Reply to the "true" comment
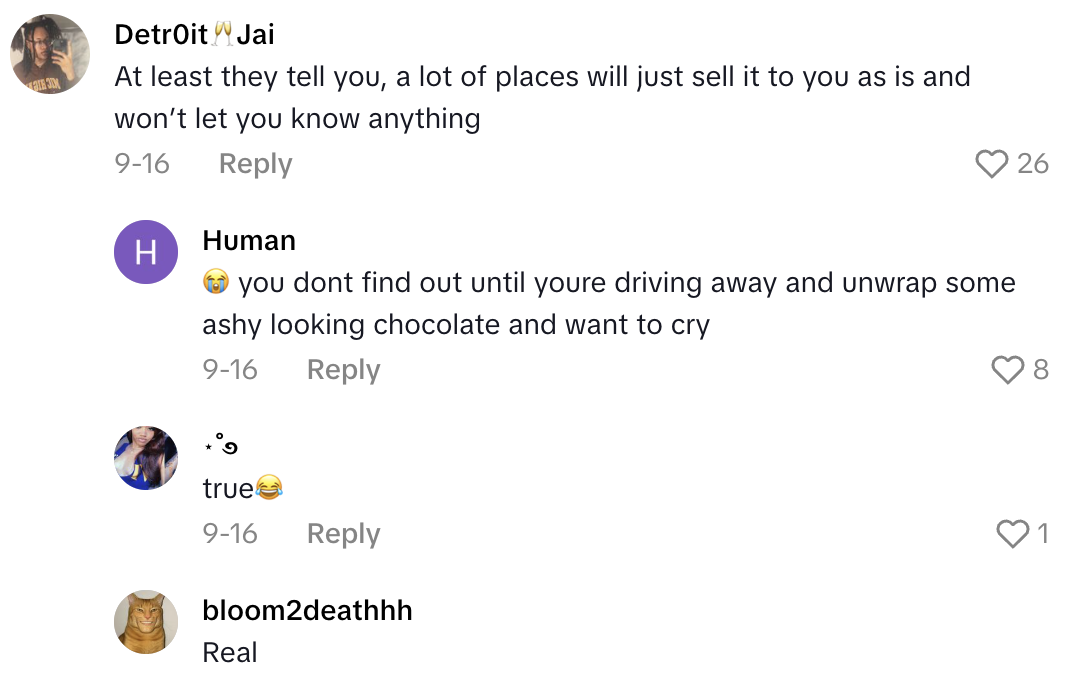 tap(343, 534)
